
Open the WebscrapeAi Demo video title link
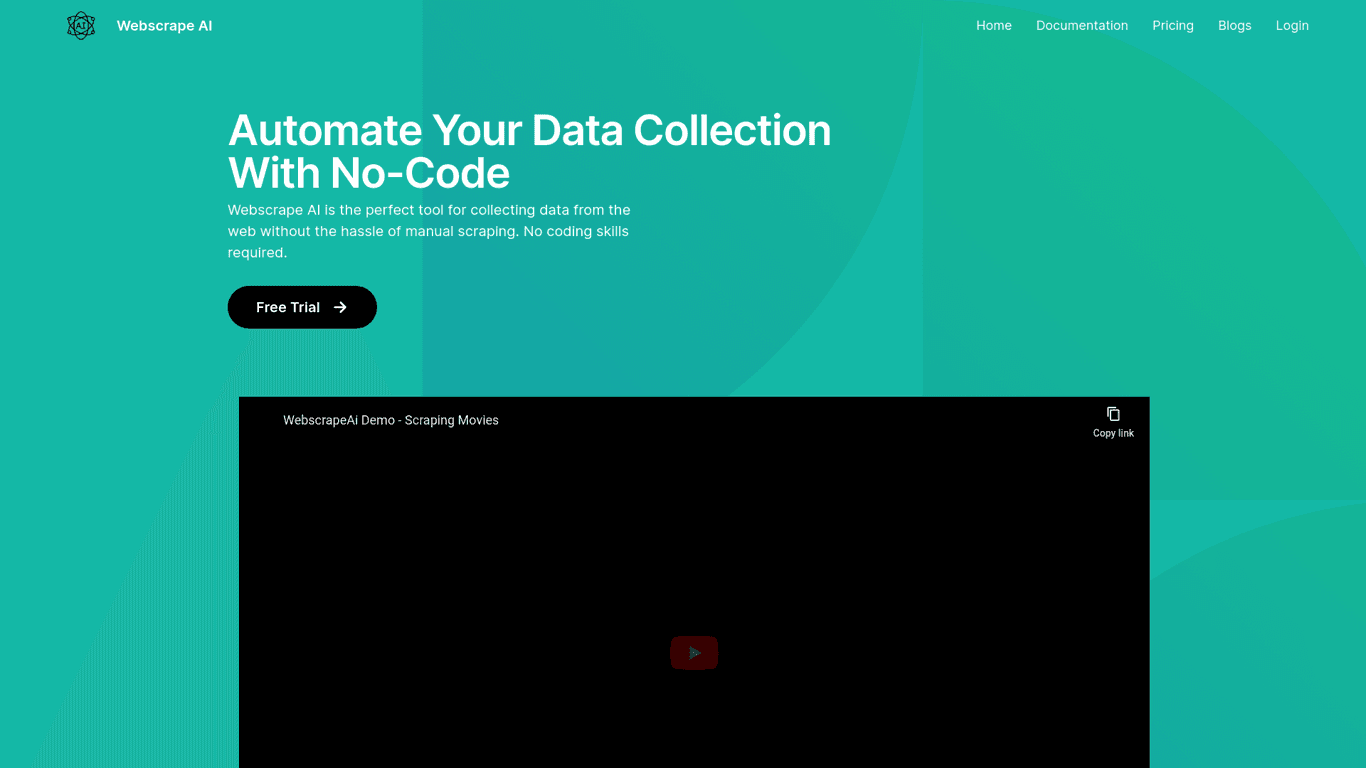pos(390,420)
